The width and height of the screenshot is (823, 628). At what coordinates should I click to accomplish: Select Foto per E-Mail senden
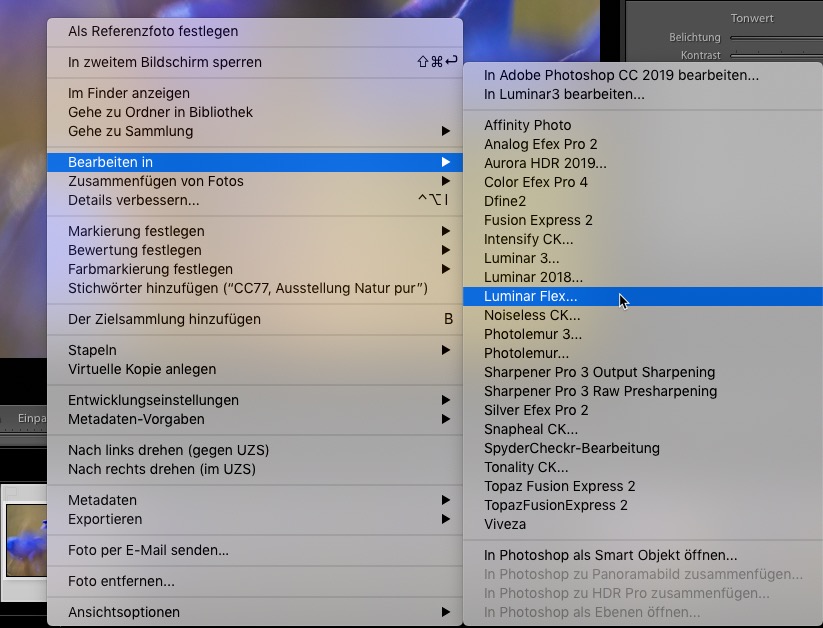[148, 550]
